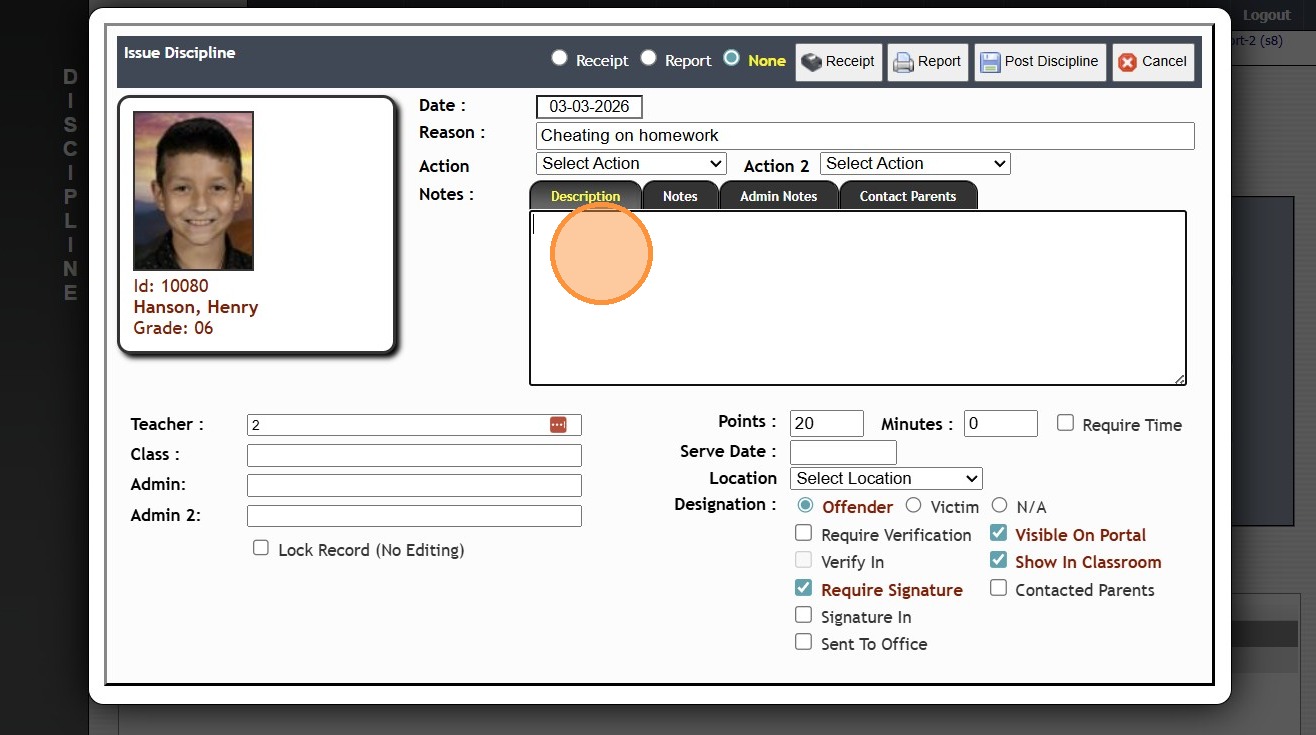Select the Receipt radio option

pyautogui.click(x=560, y=59)
